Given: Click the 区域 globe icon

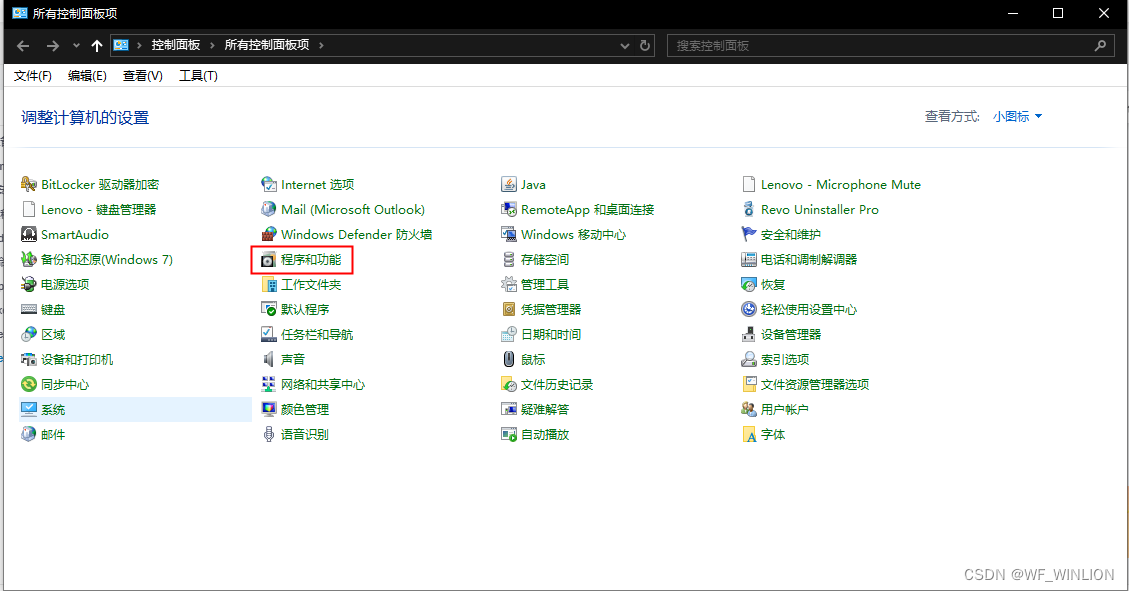Looking at the screenshot, I should [x=29, y=335].
